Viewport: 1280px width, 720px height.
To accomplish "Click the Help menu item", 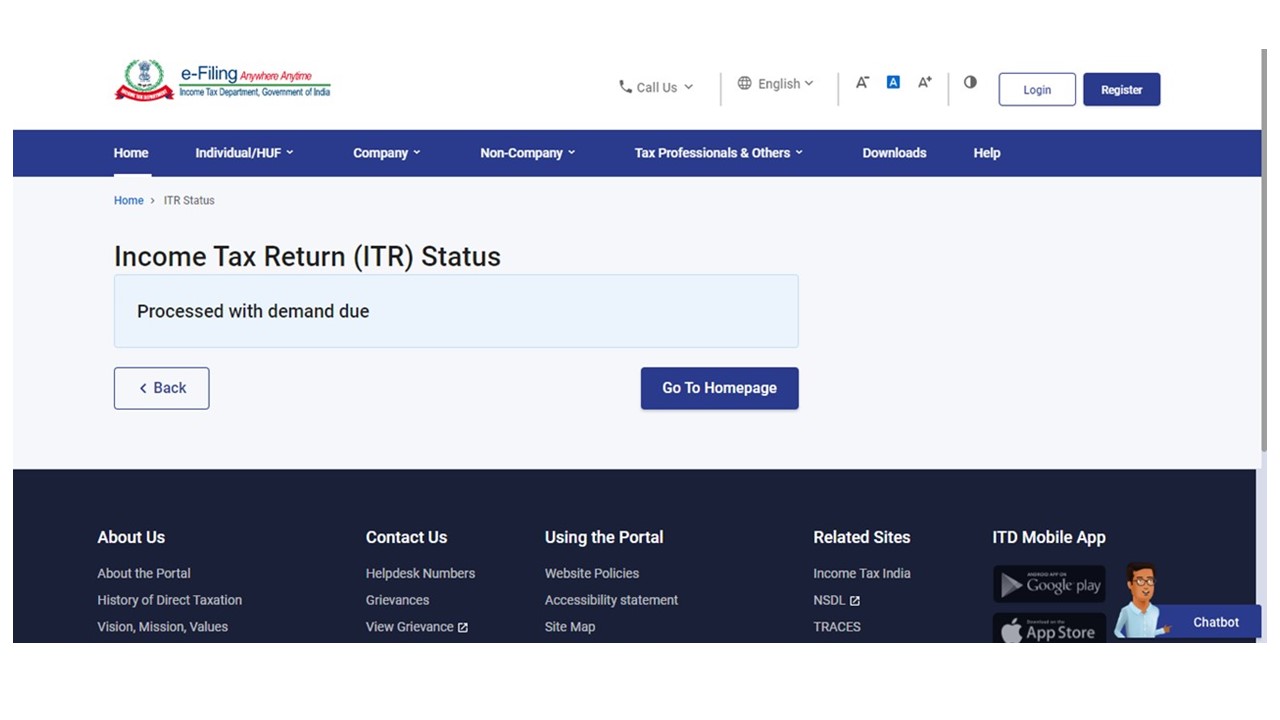I will coord(986,152).
